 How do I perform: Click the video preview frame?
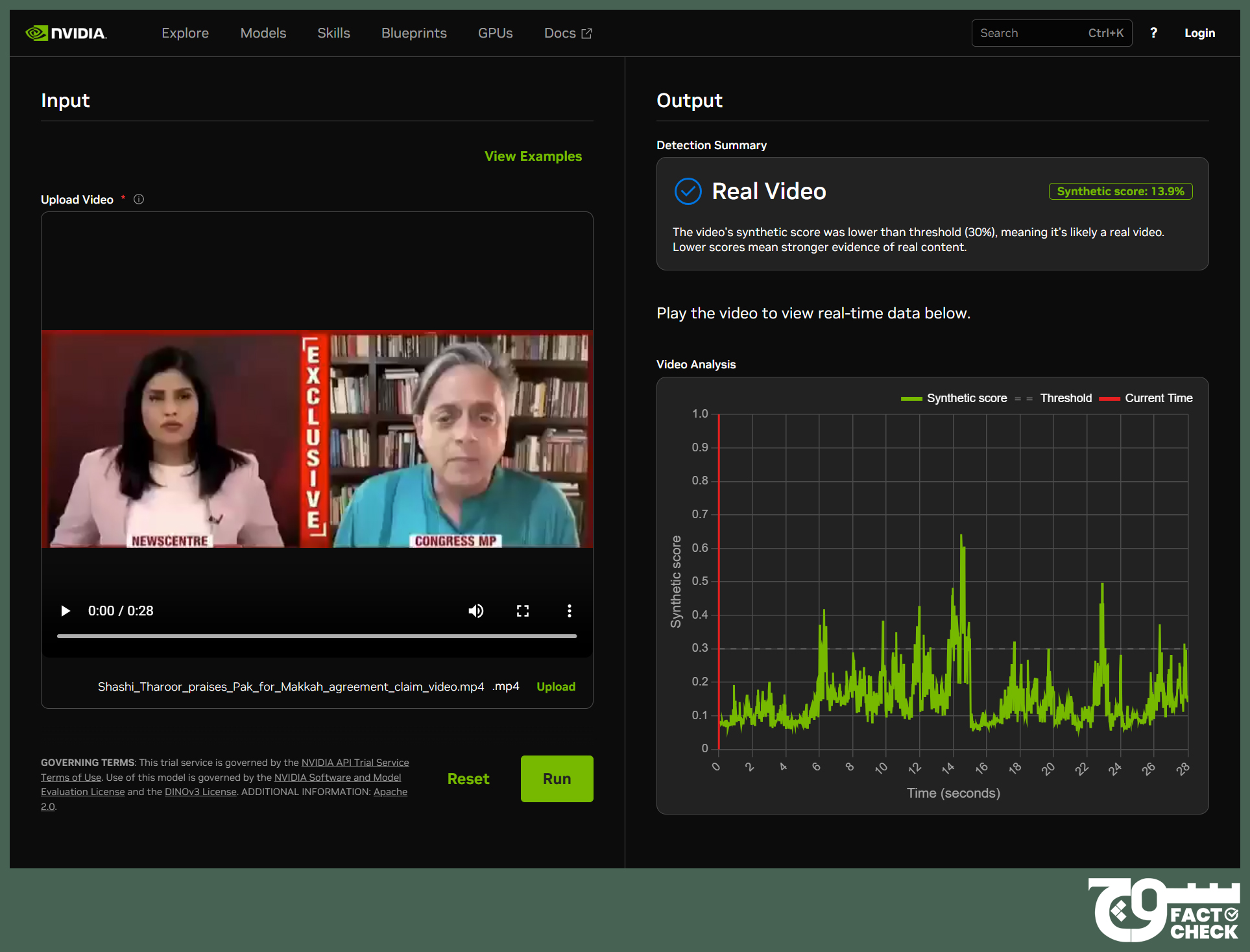(x=317, y=439)
